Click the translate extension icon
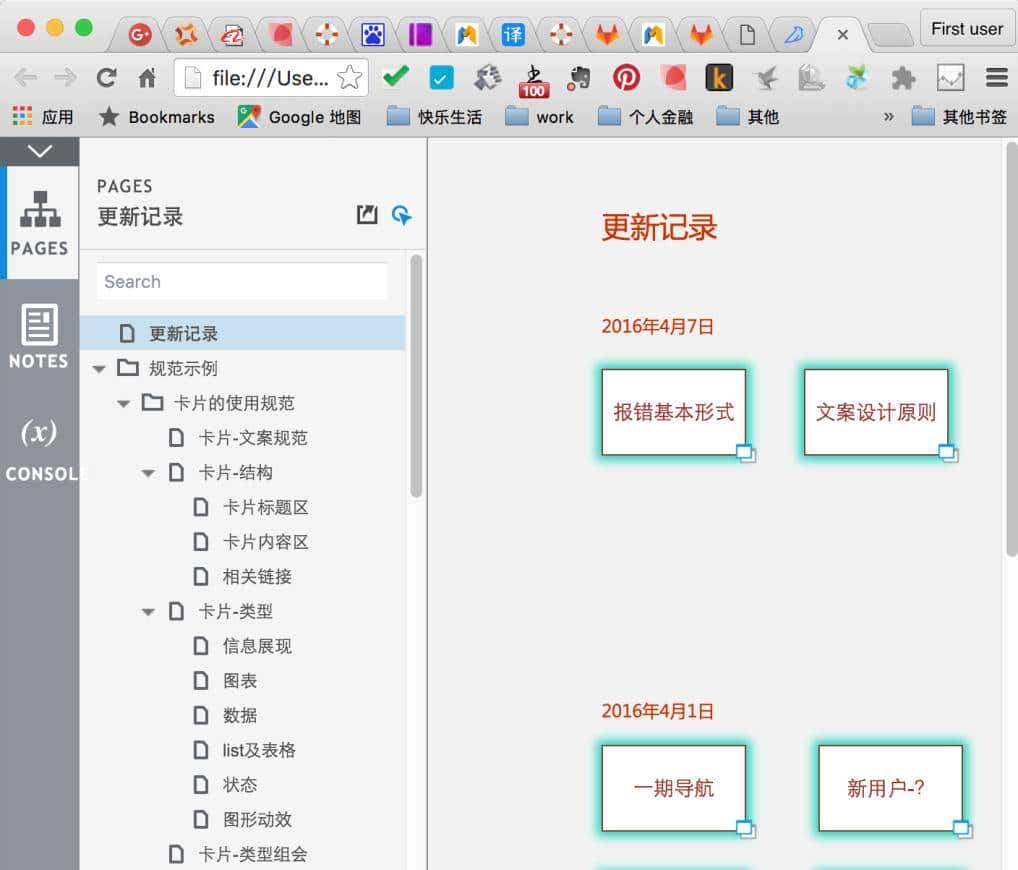The height and width of the screenshot is (870, 1018). tap(512, 33)
